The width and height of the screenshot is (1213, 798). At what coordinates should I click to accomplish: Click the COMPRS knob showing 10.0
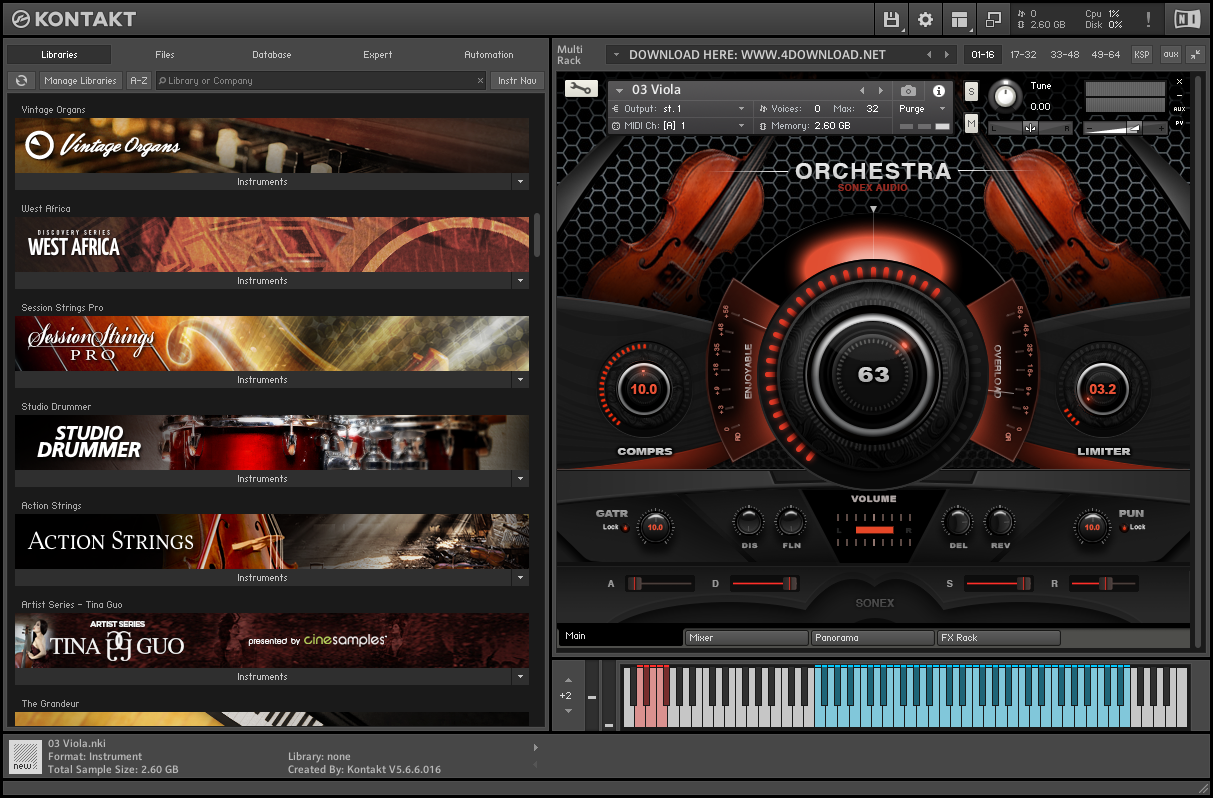[x=643, y=389]
